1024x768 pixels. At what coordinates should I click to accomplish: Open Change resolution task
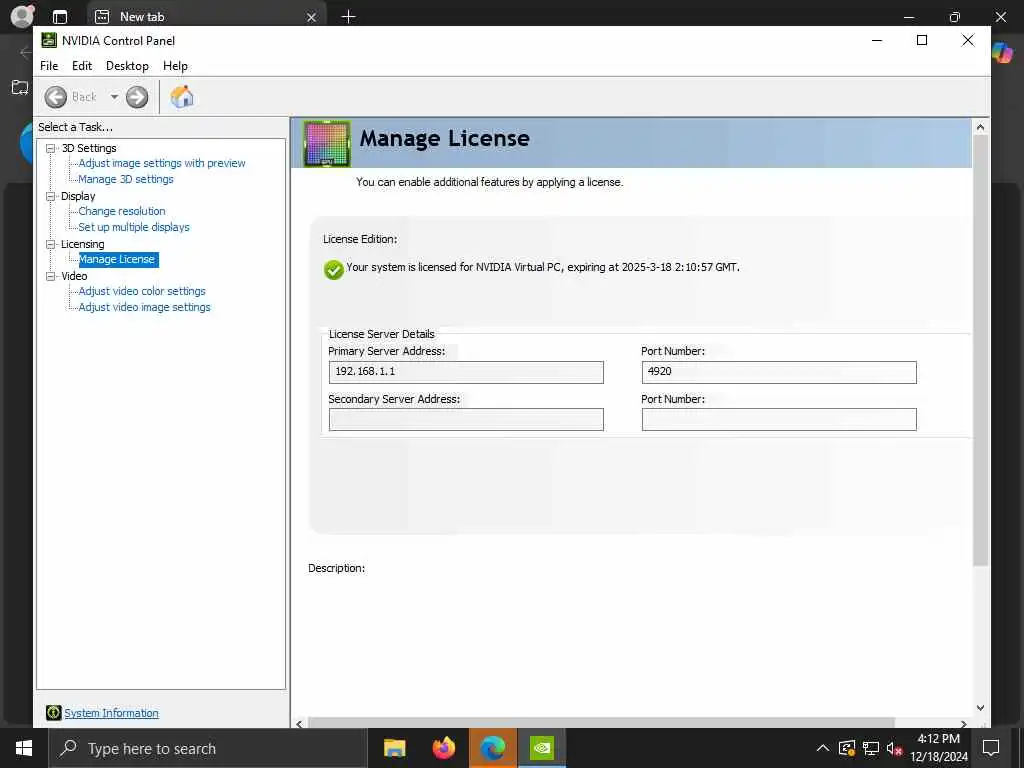[122, 211]
